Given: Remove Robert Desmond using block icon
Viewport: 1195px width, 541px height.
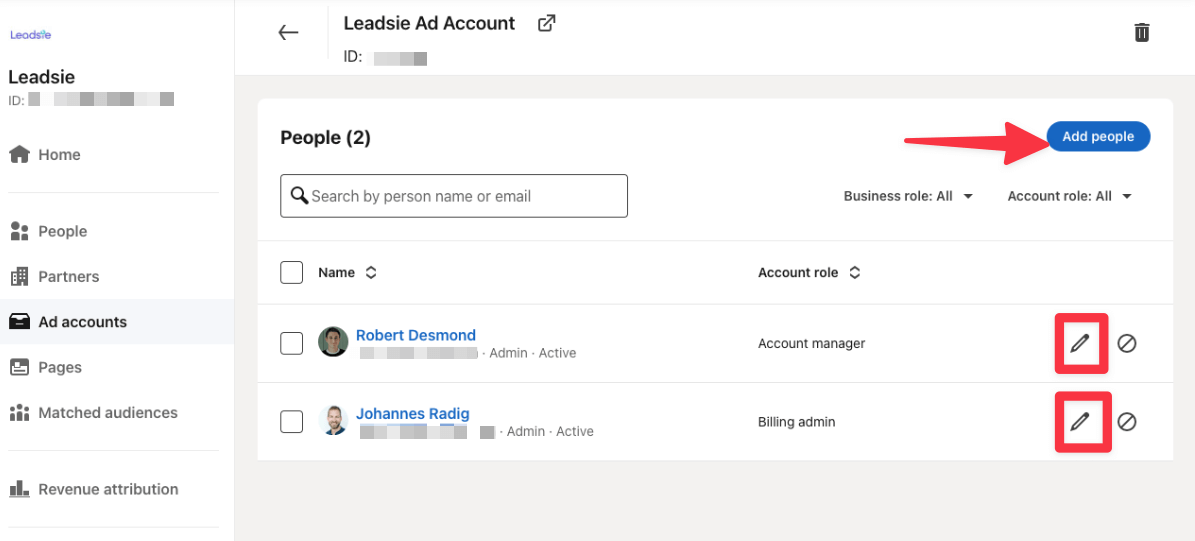Looking at the screenshot, I should pyautogui.click(x=1127, y=344).
